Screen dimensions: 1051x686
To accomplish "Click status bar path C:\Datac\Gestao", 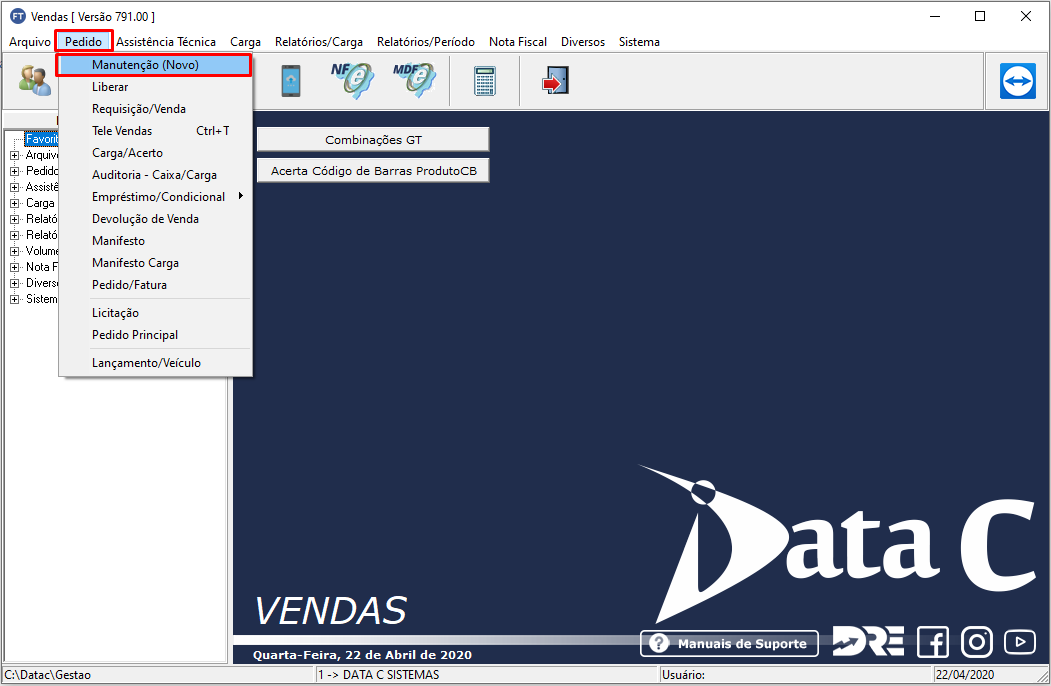I will [x=158, y=675].
